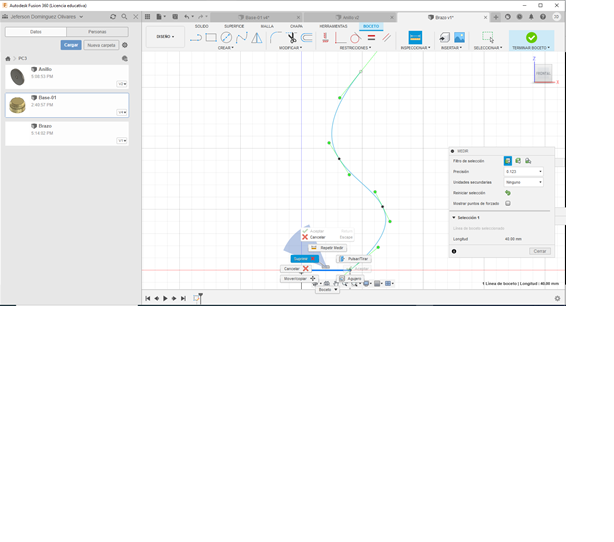The image size is (614, 542).
Task: Apply the Equal constraint
Action: [x=371, y=38]
